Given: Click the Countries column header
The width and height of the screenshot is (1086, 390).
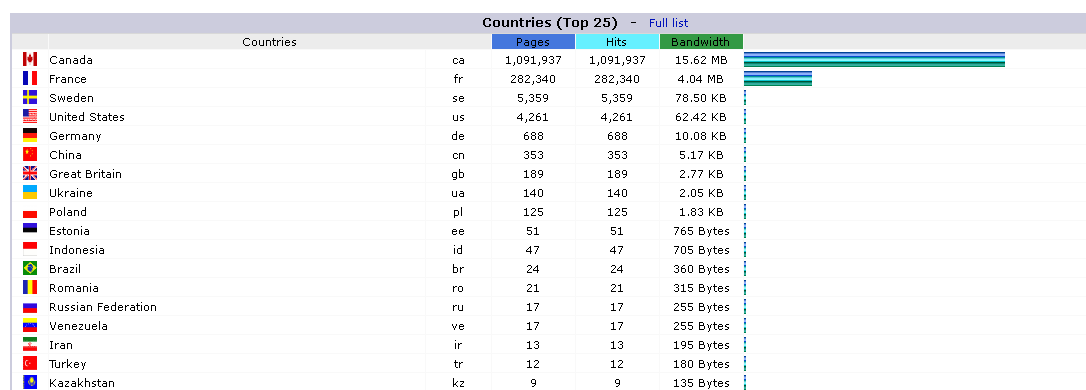Looking at the screenshot, I should (x=269, y=42).
